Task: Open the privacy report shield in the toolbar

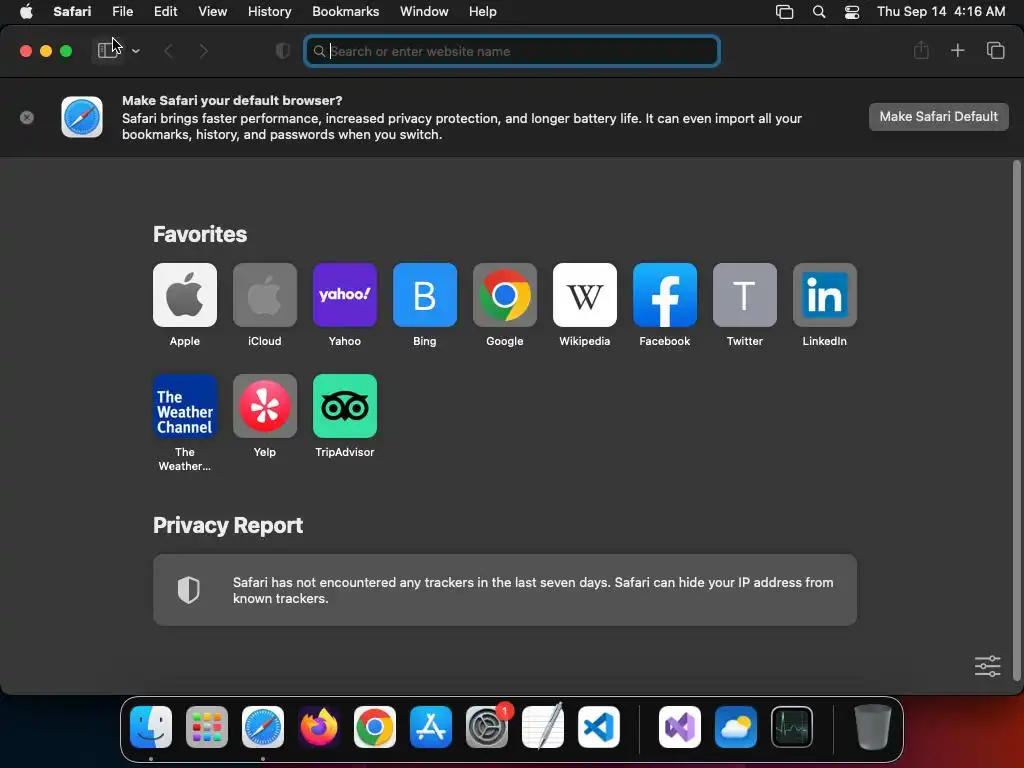Action: (283, 51)
